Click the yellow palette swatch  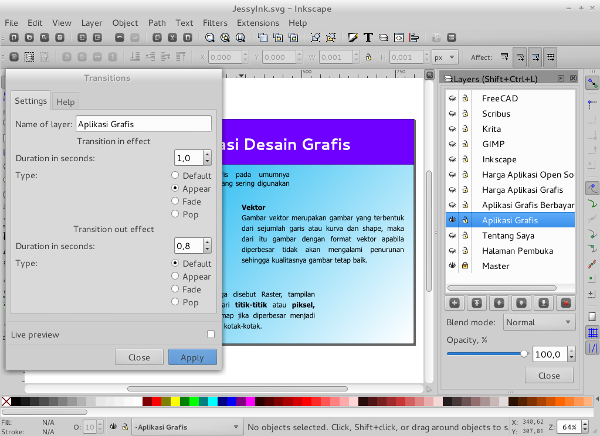tap(175, 401)
